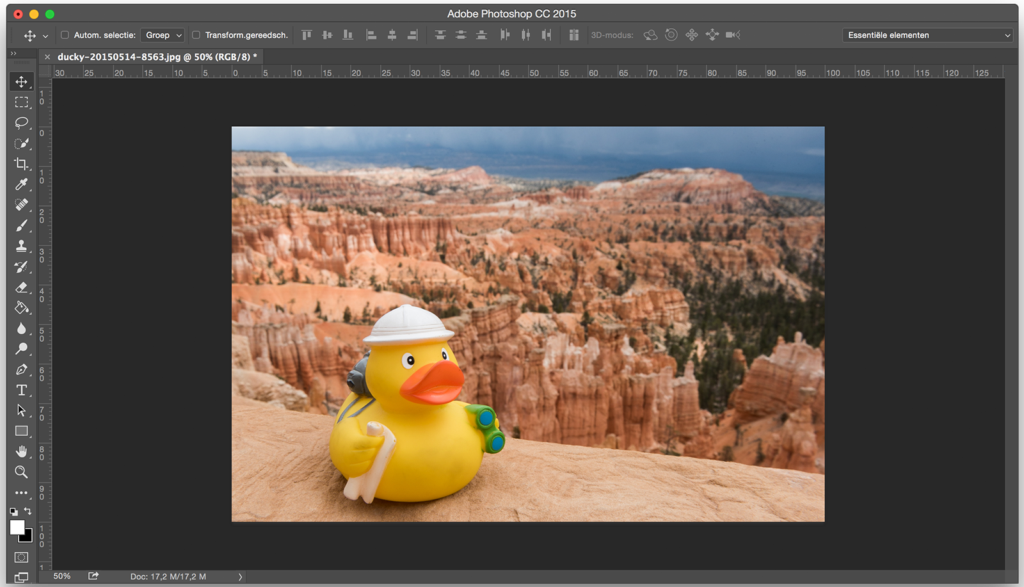The height and width of the screenshot is (587, 1024).
Task: Select the Crop tool
Action: (21, 164)
